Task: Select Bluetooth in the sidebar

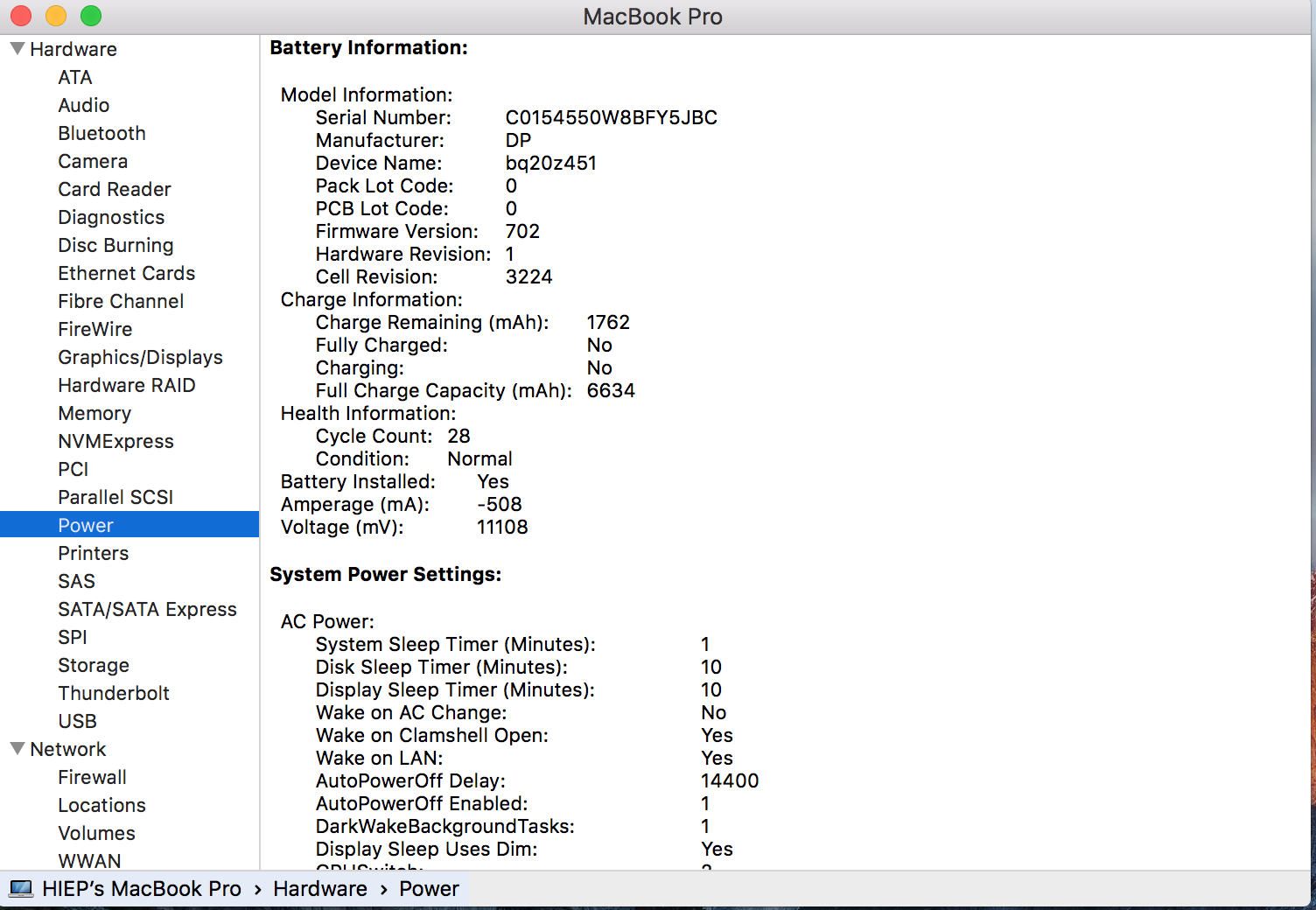Action: [101, 133]
